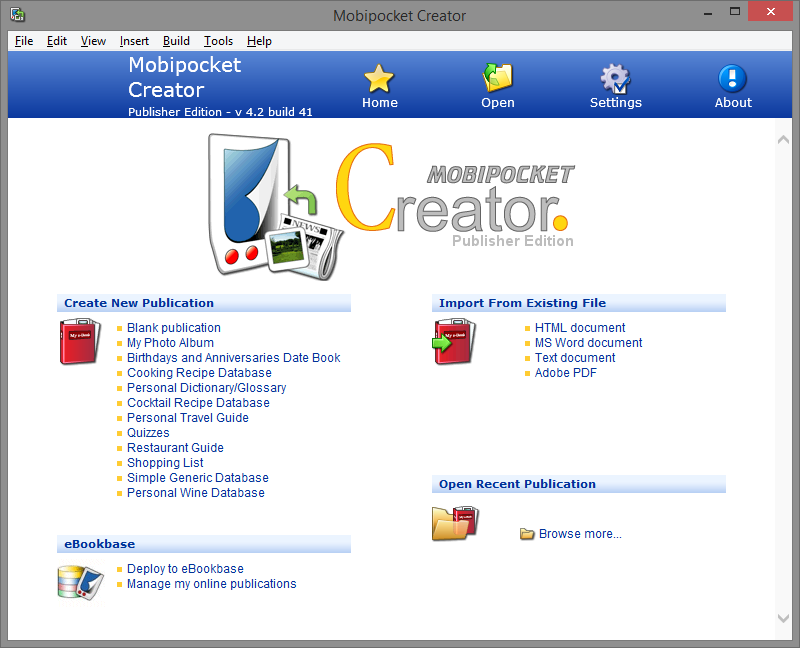This screenshot has height=648, width=800.
Task: Maximize the Mobipocket Creator window
Action: (x=735, y=12)
